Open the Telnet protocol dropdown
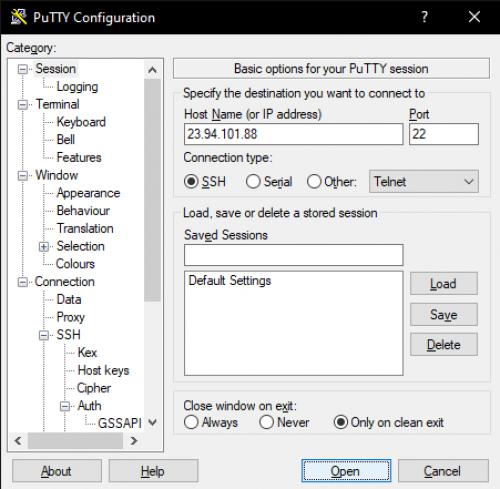This screenshot has height=489, width=500. 424,182
